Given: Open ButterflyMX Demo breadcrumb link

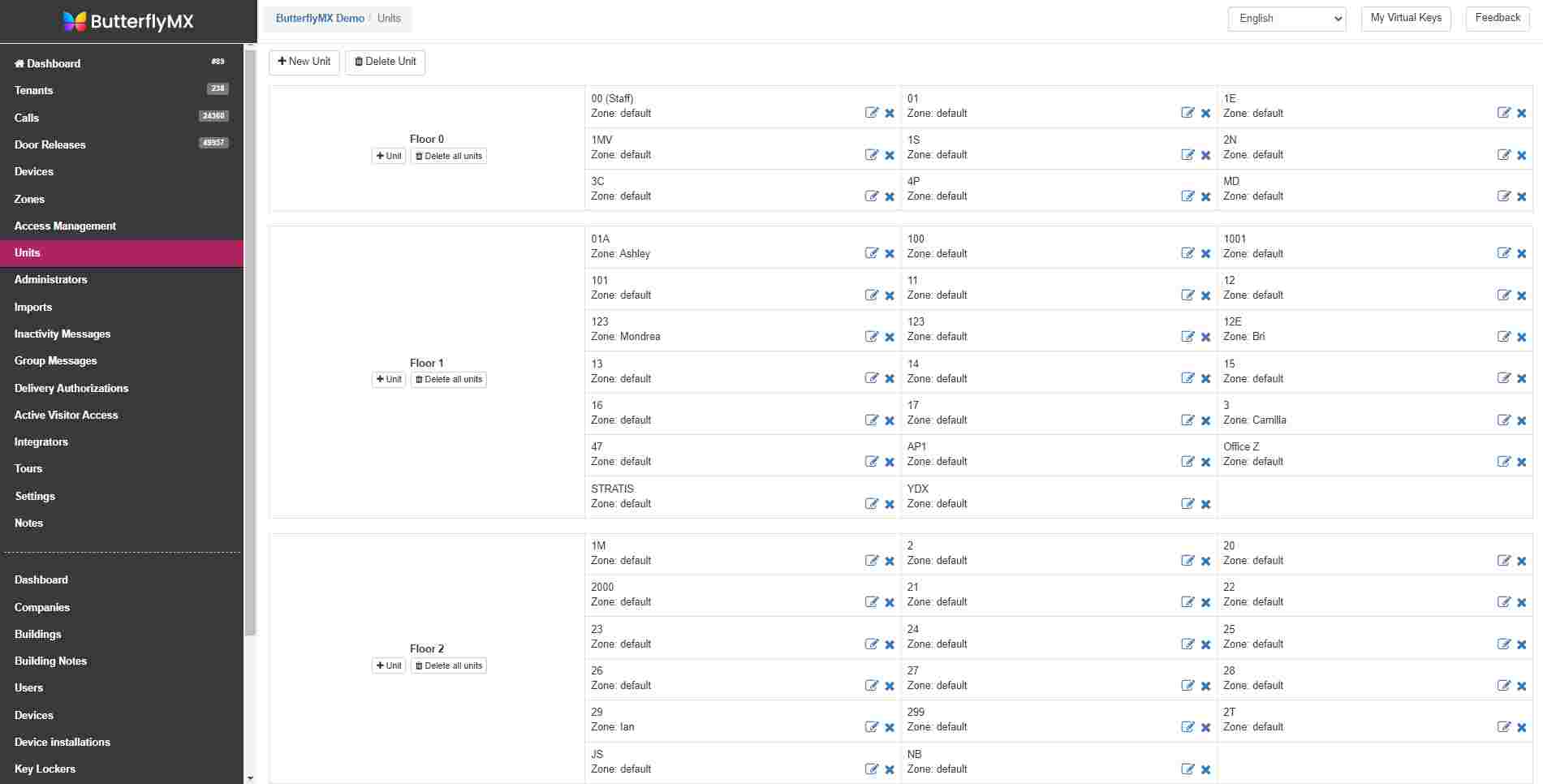Looking at the screenshot, I should pyautogui.click(x=320, y=19).
